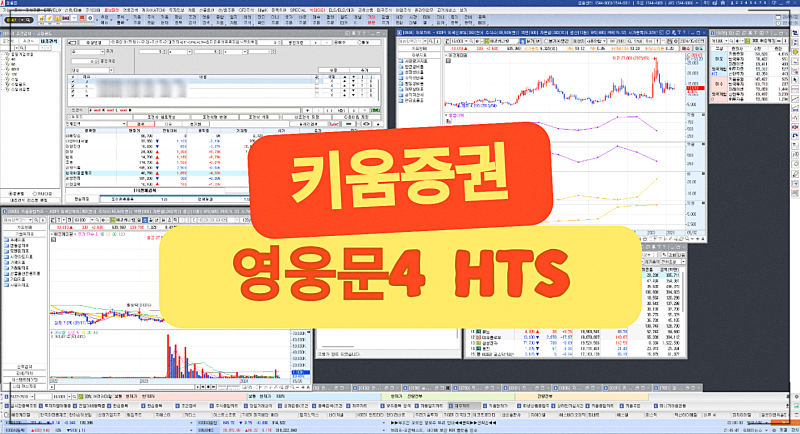Open the last folder in the right chart's indicator list
The image size is (800, 434).
pyautogui.click(x=413, y=100)
